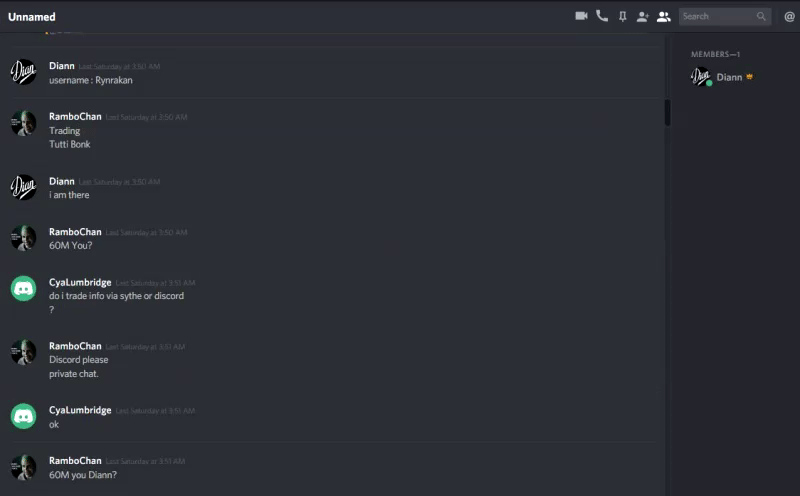Click RamboChan's username above '60M You?'
This screenshot has width=800, height=496.
[x=75, y=232]
